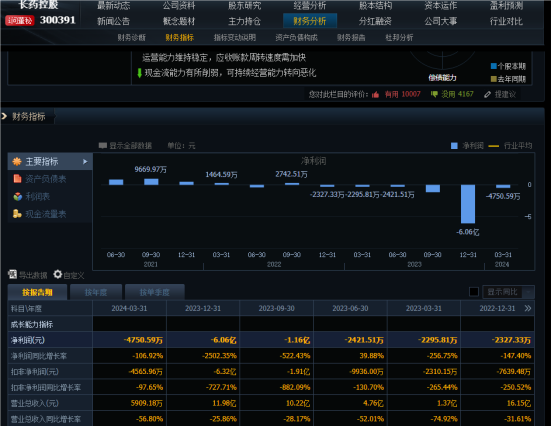The image size is (551, 426).
Task: Click the 12-31 2023 net profit bar
Action: [468, 204]
